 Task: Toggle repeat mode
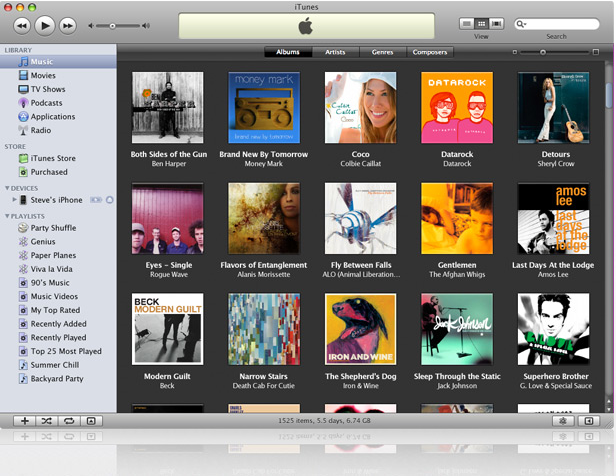point(69,421)
